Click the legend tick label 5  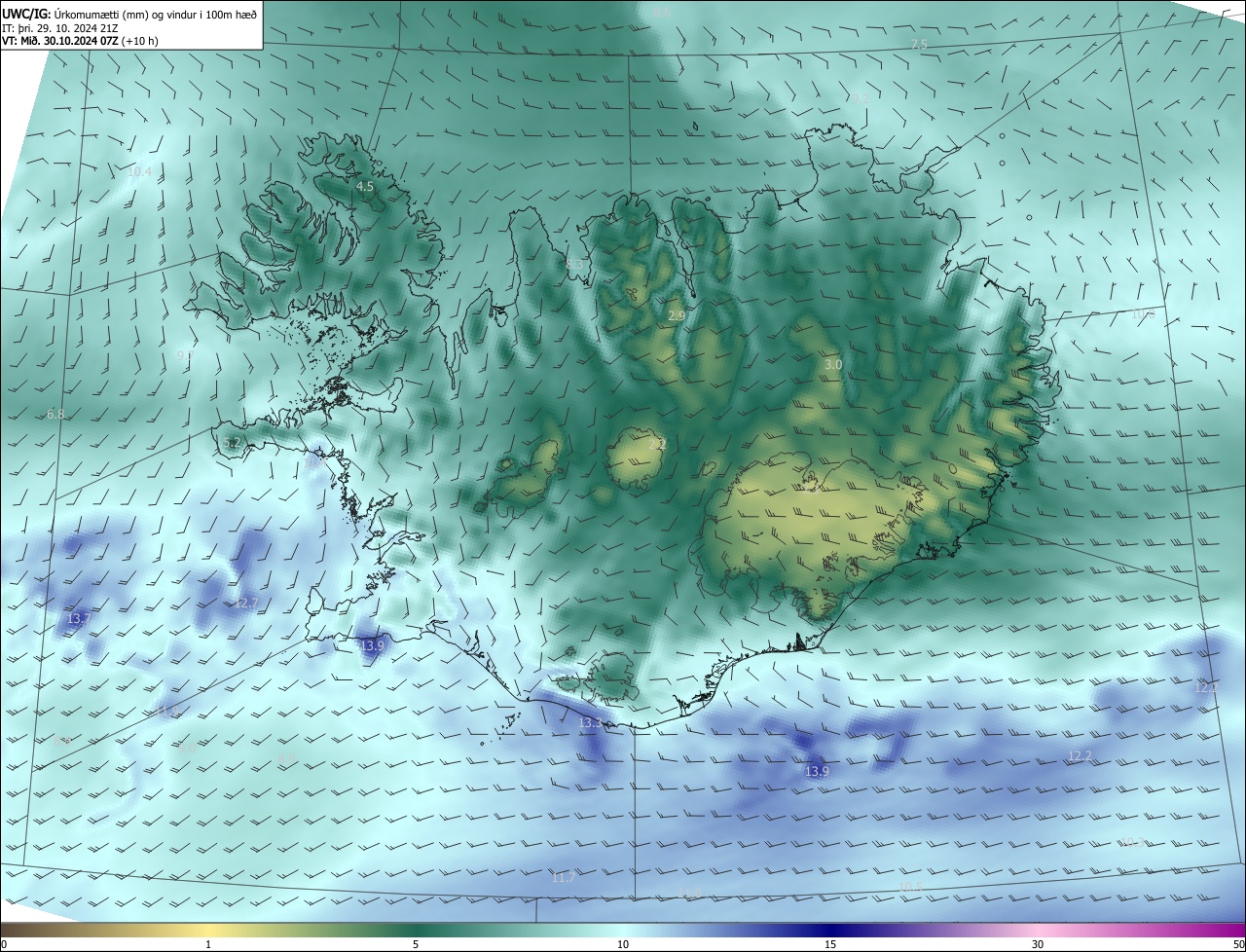pyautogui.click(x=416, y=945)
